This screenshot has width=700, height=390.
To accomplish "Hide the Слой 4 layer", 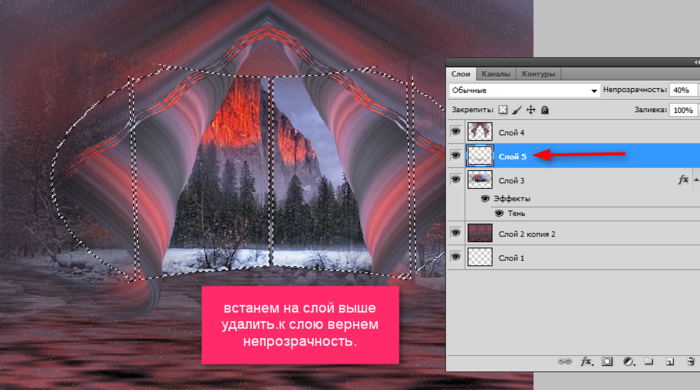I will click(455, 132).
